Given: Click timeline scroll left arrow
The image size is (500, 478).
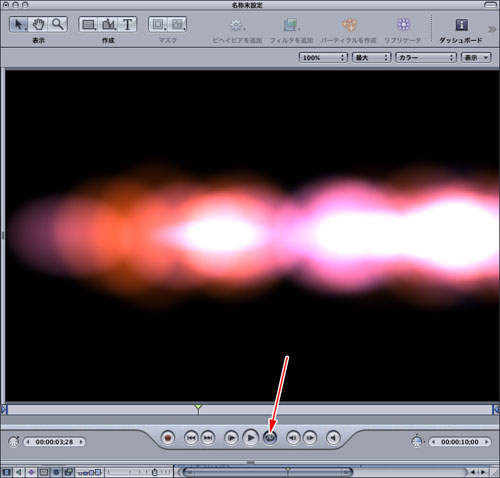Looking at the screenshot, I should [x=473, y=472].
